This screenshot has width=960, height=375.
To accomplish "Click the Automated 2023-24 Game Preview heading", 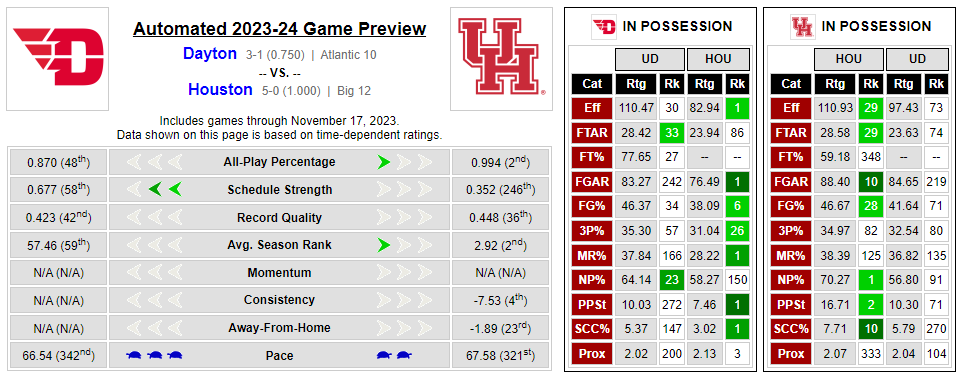I will coord(280,29).
